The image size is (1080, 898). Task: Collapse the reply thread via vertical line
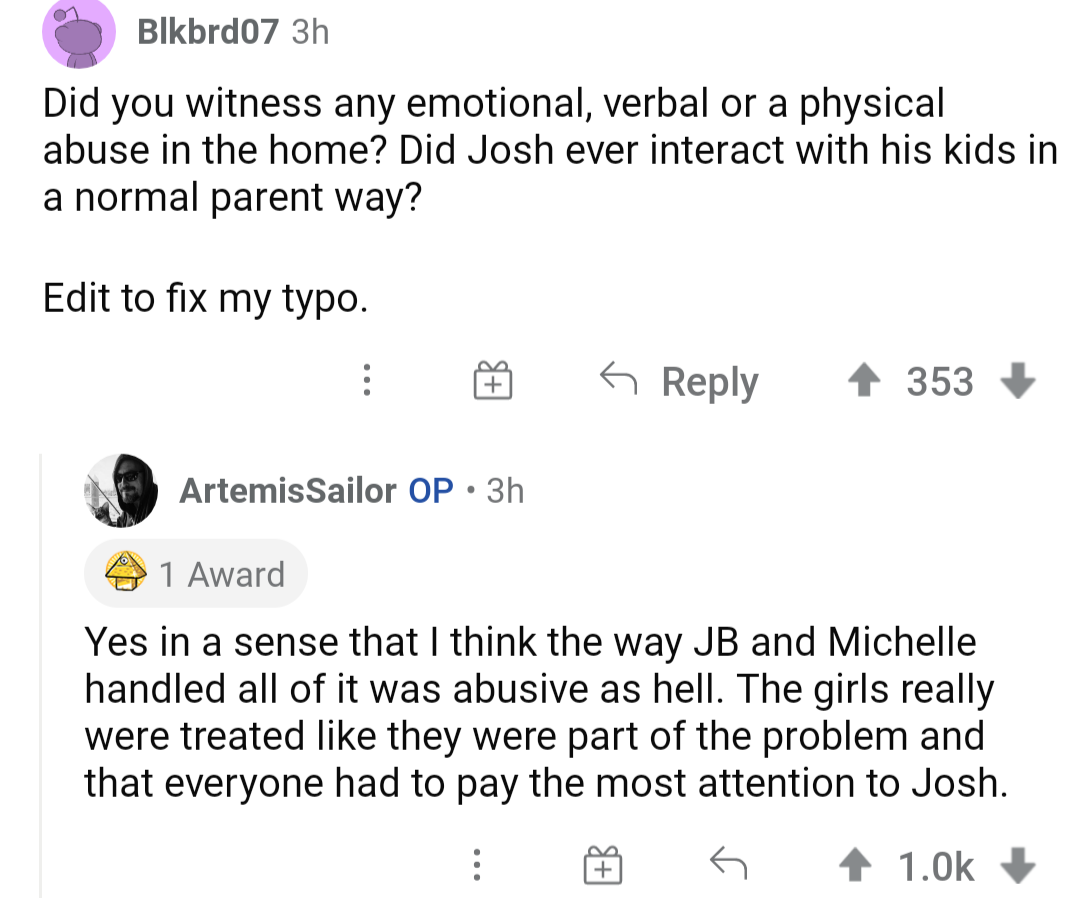point(41,675)
